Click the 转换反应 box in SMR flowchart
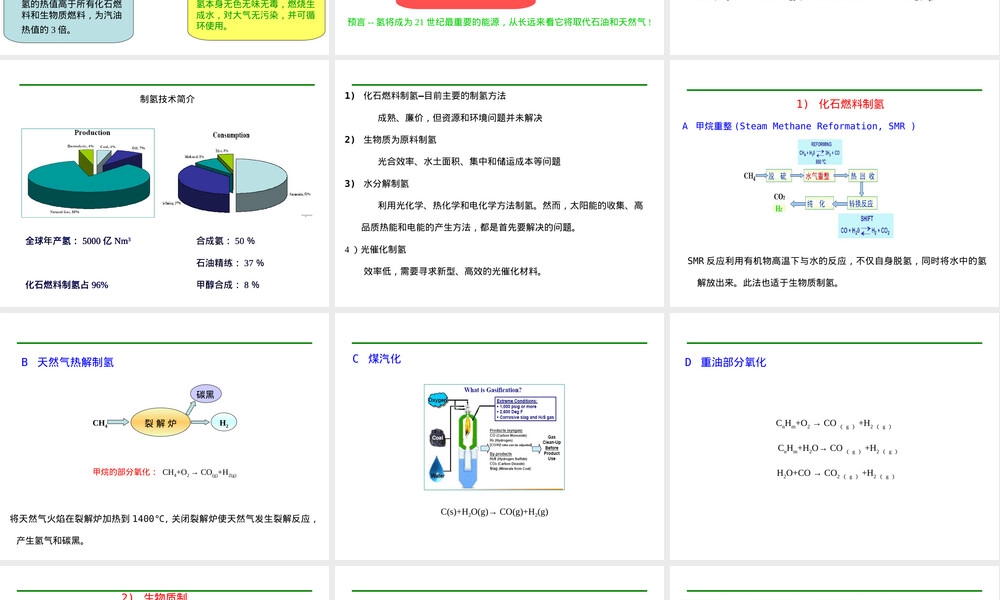This screenshot has width=1000, height=600. 862,203
